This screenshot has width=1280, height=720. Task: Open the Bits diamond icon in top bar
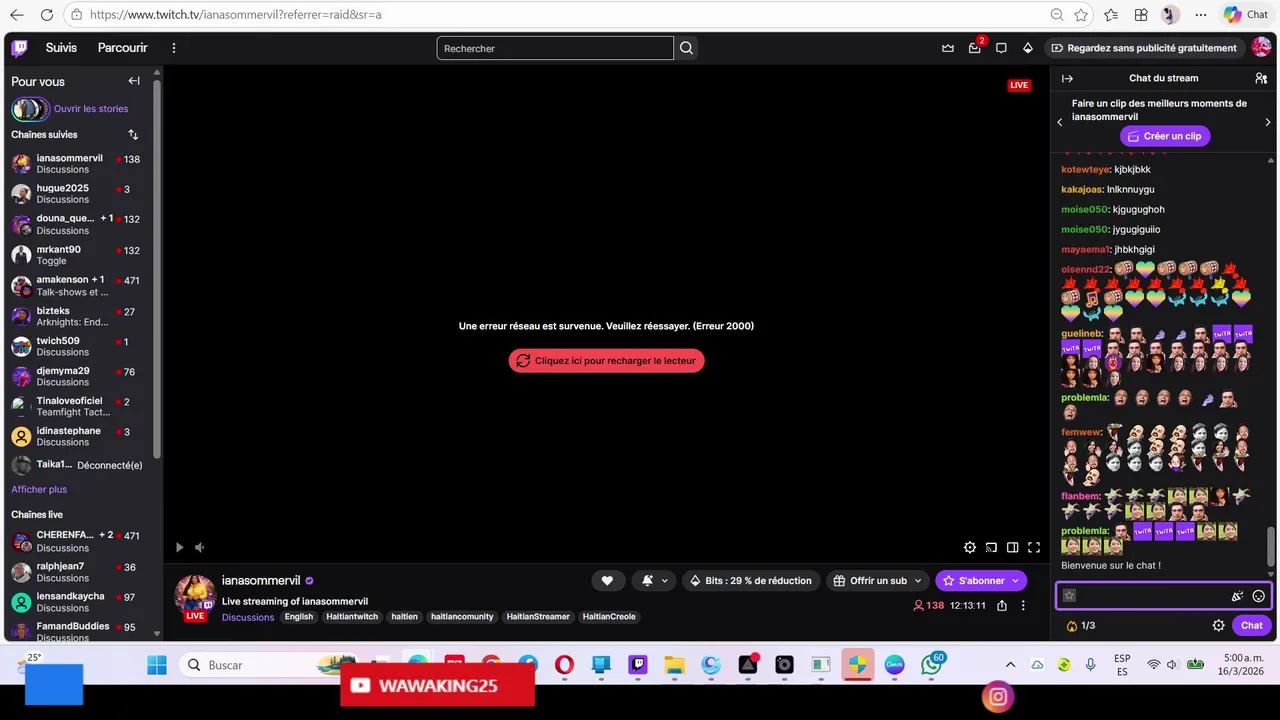pos(1027,48)
